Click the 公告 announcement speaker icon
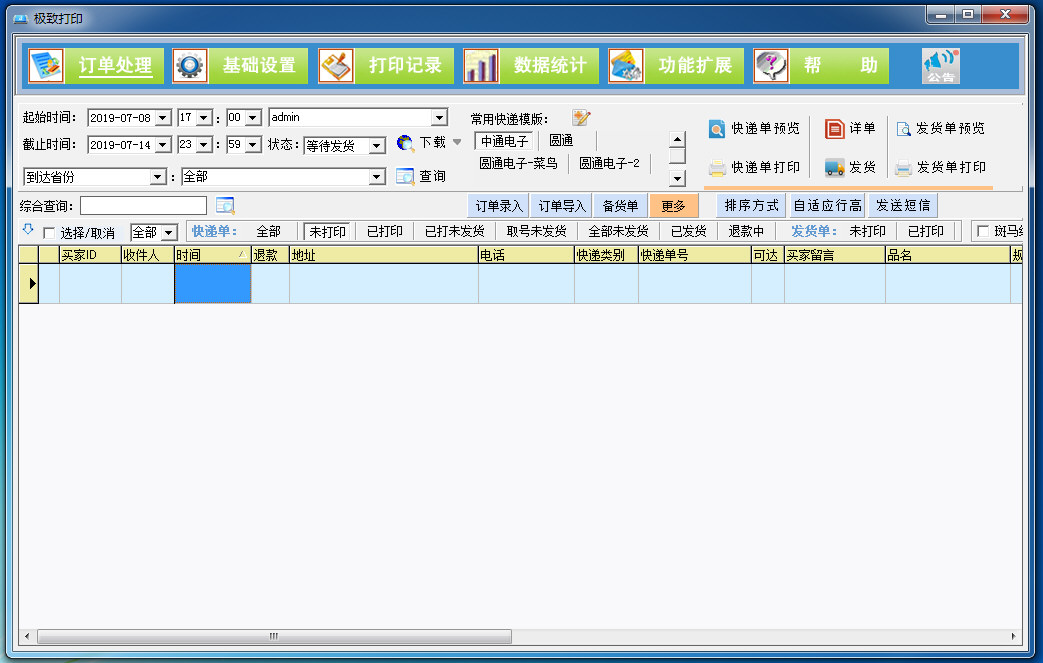The image size is (1043, 663). click(x=939, y=65)
